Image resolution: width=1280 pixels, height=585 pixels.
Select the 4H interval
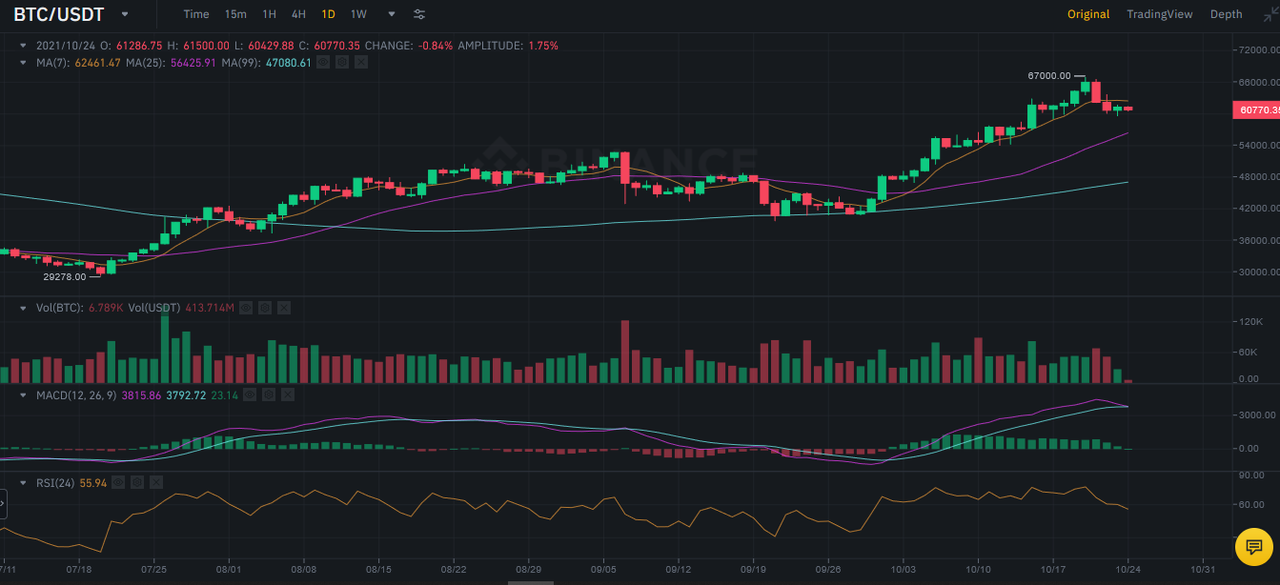(x=298, y=14)
